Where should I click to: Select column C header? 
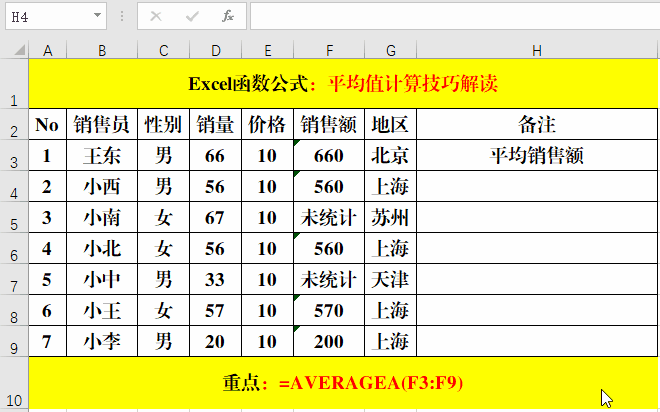pos(163,51)
